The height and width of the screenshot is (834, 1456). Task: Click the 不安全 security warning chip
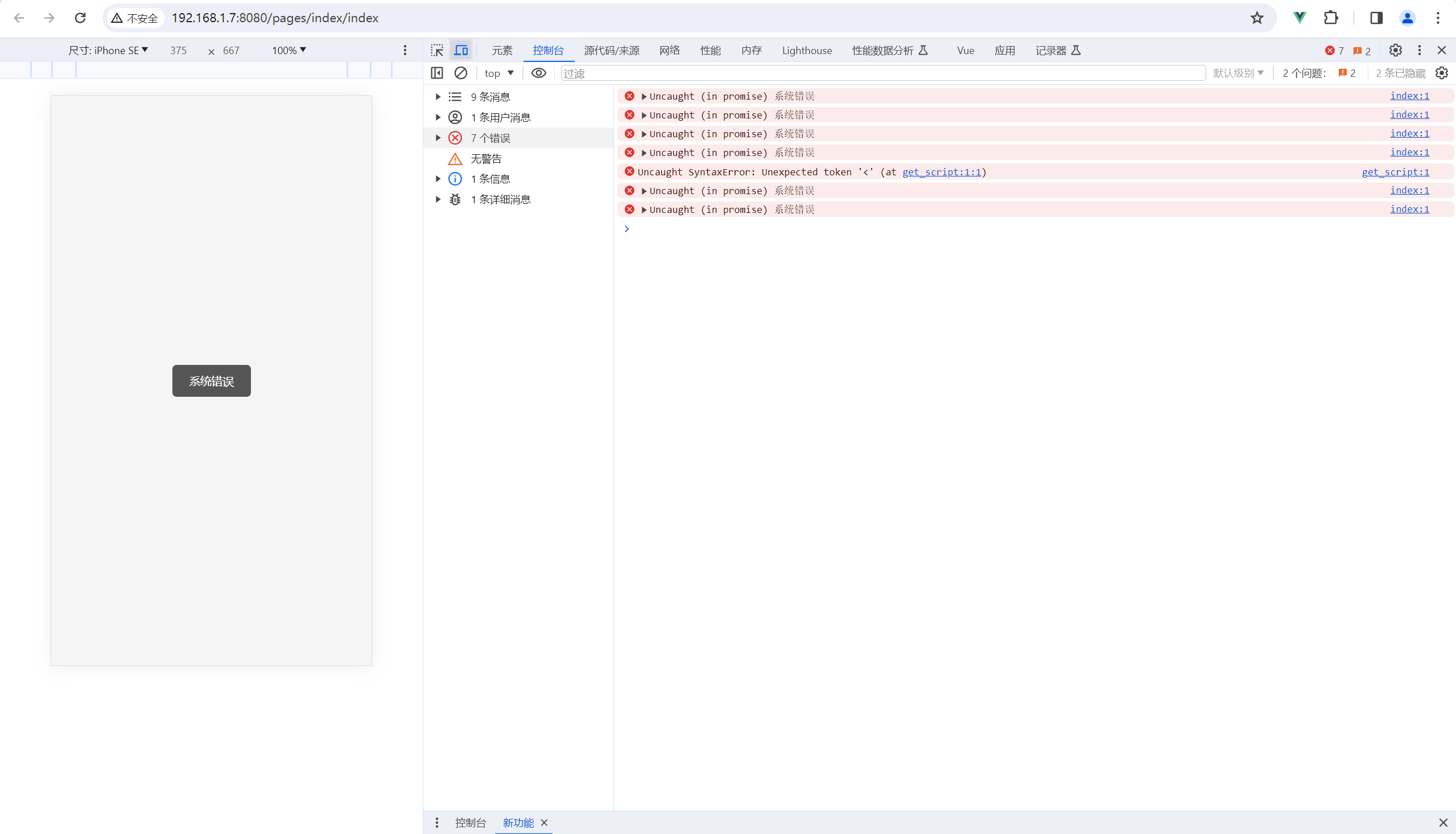tap(134, 18)
